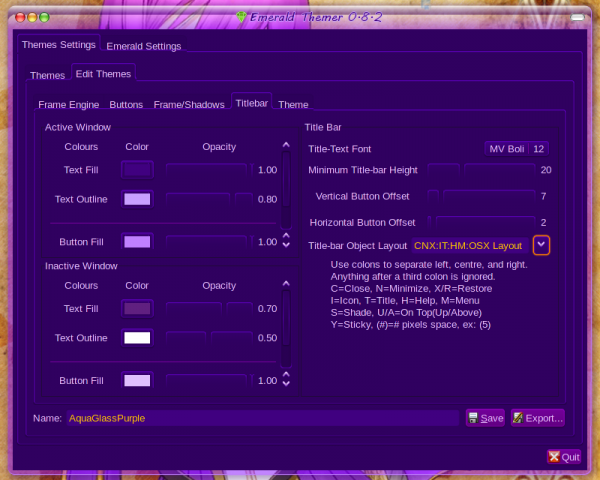
Task: Click the green maximize window button
Action: point(44,17)
